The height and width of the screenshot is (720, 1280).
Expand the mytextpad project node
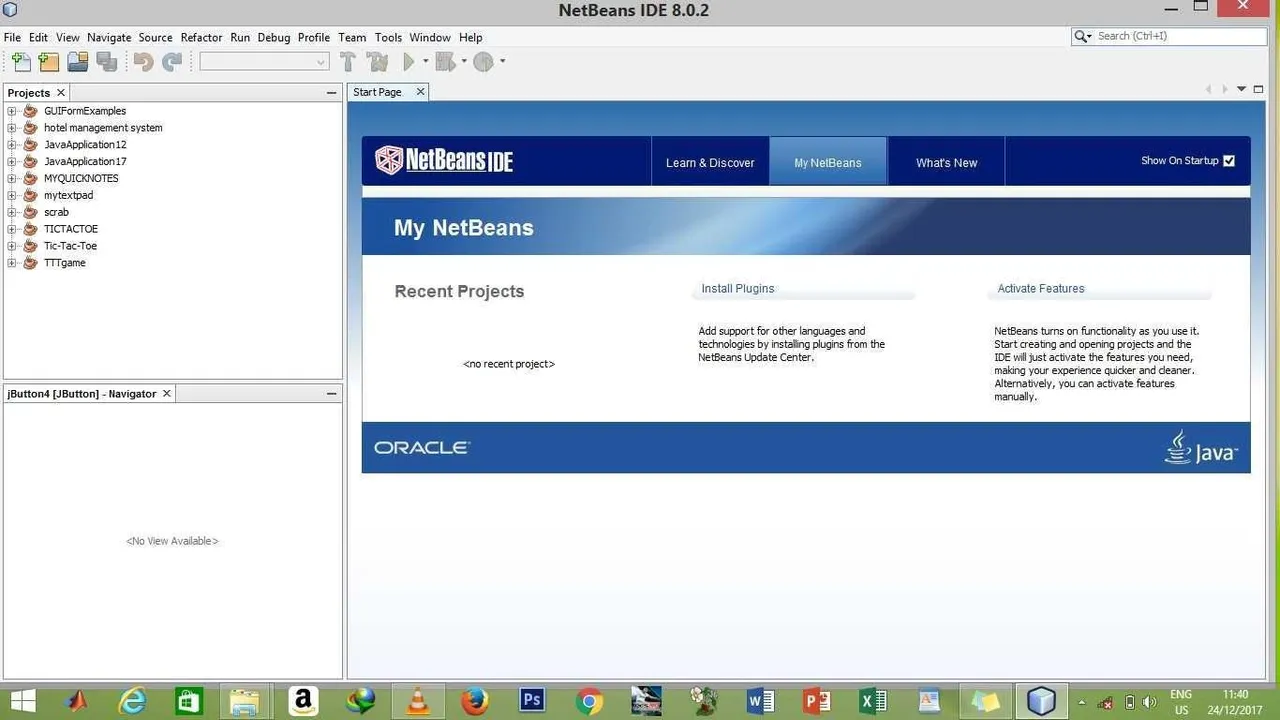coord(12,196)
